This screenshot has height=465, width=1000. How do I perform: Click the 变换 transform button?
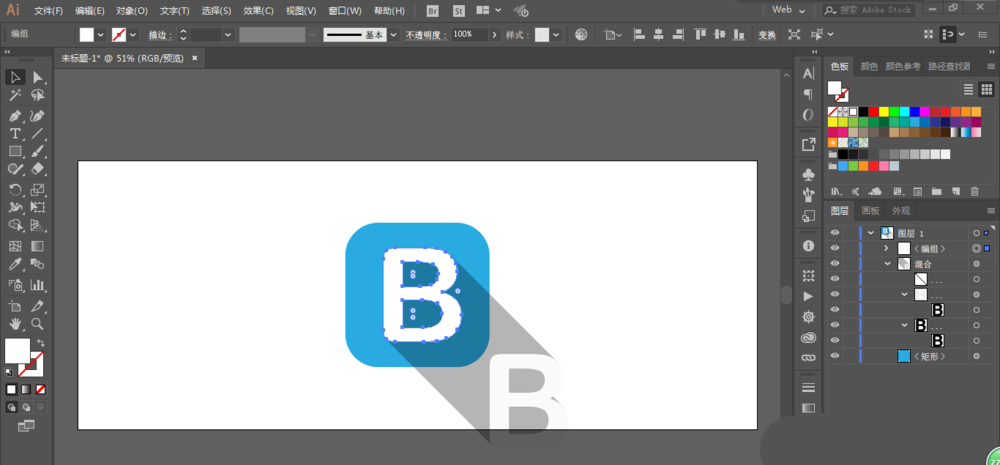click(767, 35)
